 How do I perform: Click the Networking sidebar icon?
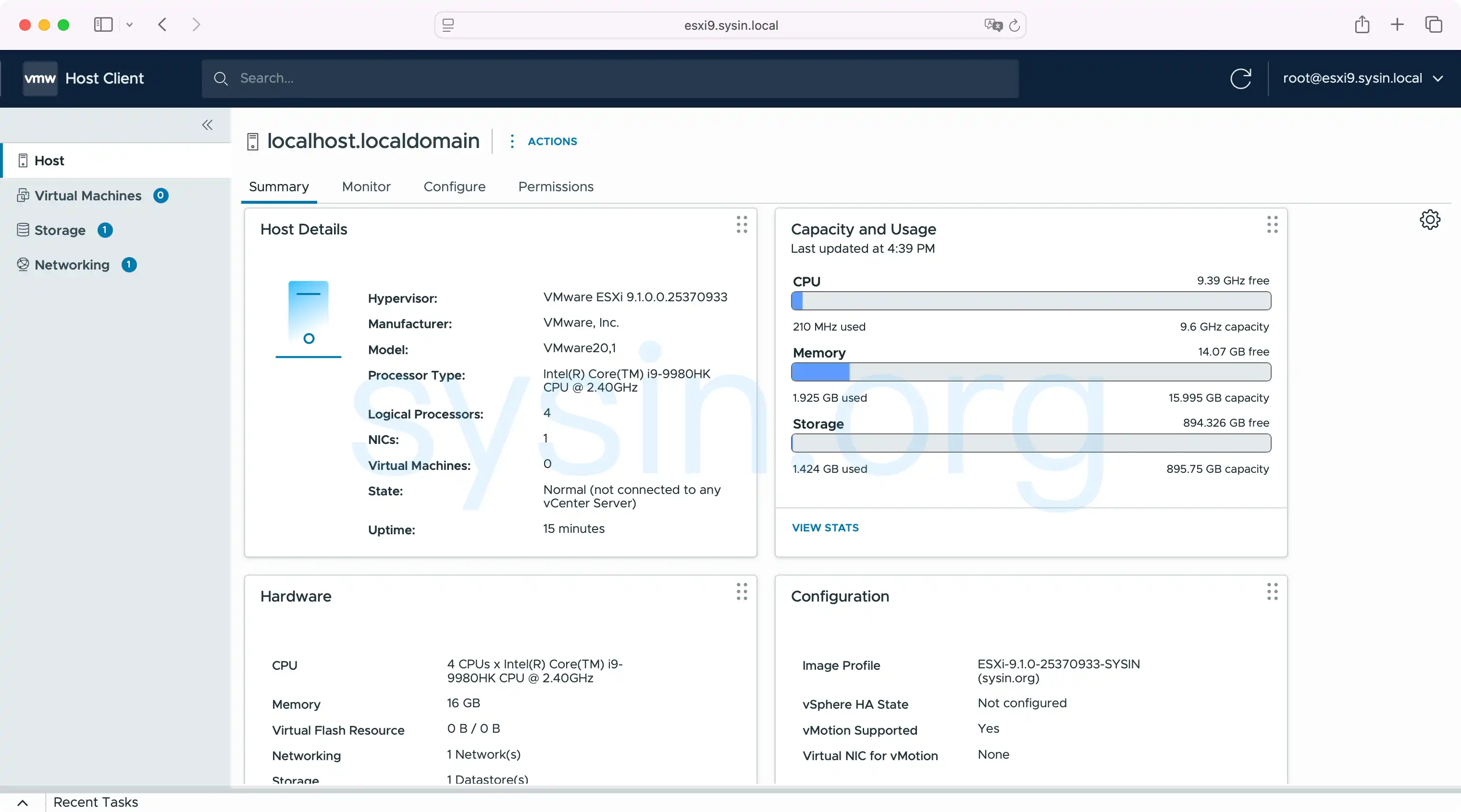pos(23,264)
